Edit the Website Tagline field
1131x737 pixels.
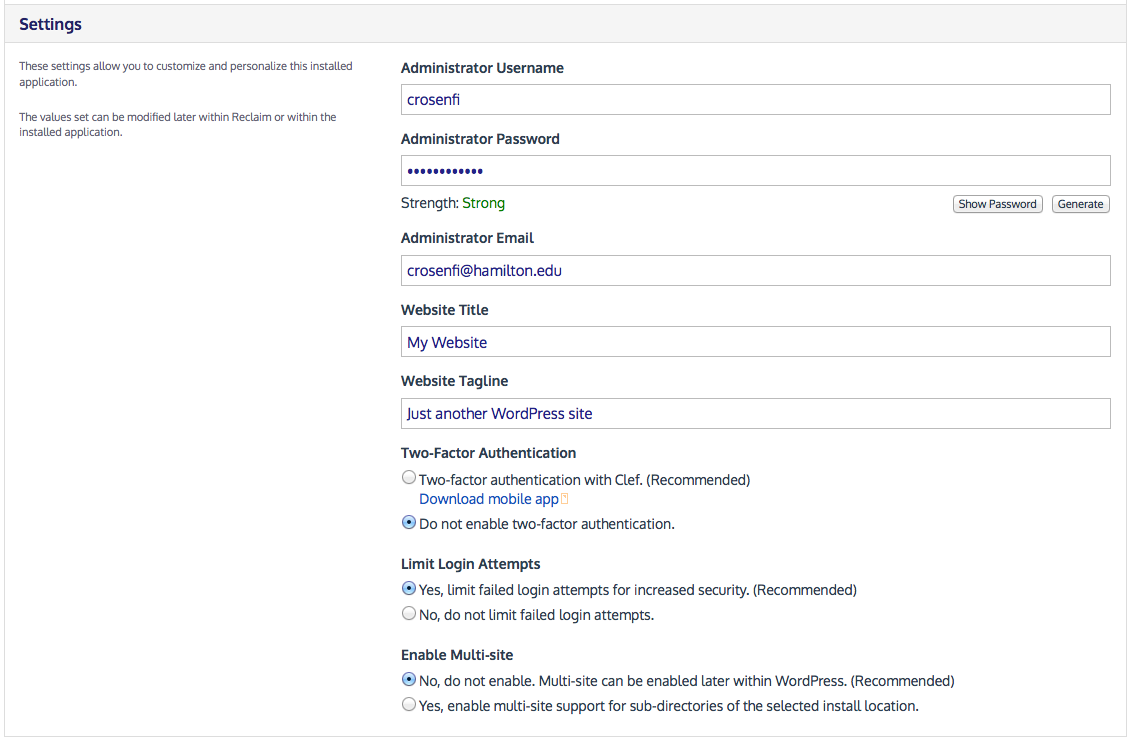pyautogui.click(x=755, y=413)
